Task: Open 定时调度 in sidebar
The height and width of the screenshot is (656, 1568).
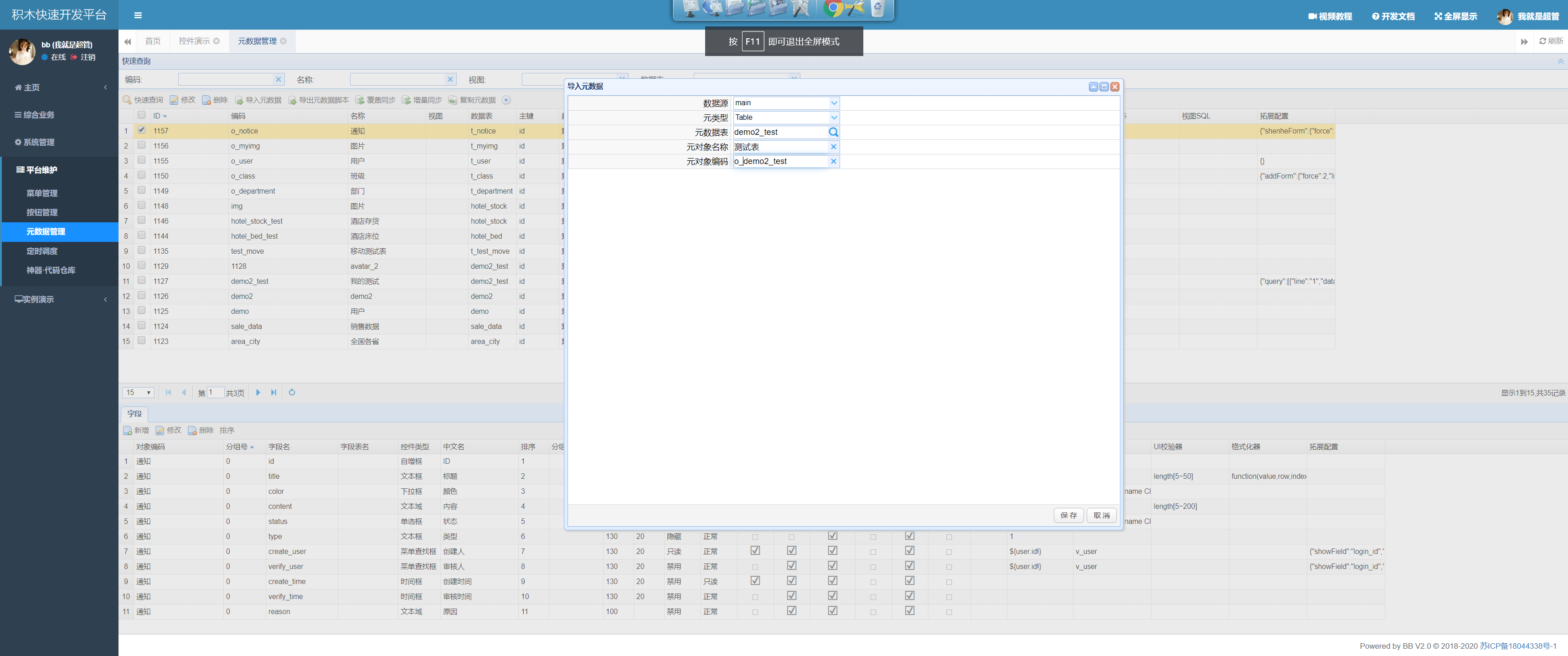Action: (x=42, y=251)
